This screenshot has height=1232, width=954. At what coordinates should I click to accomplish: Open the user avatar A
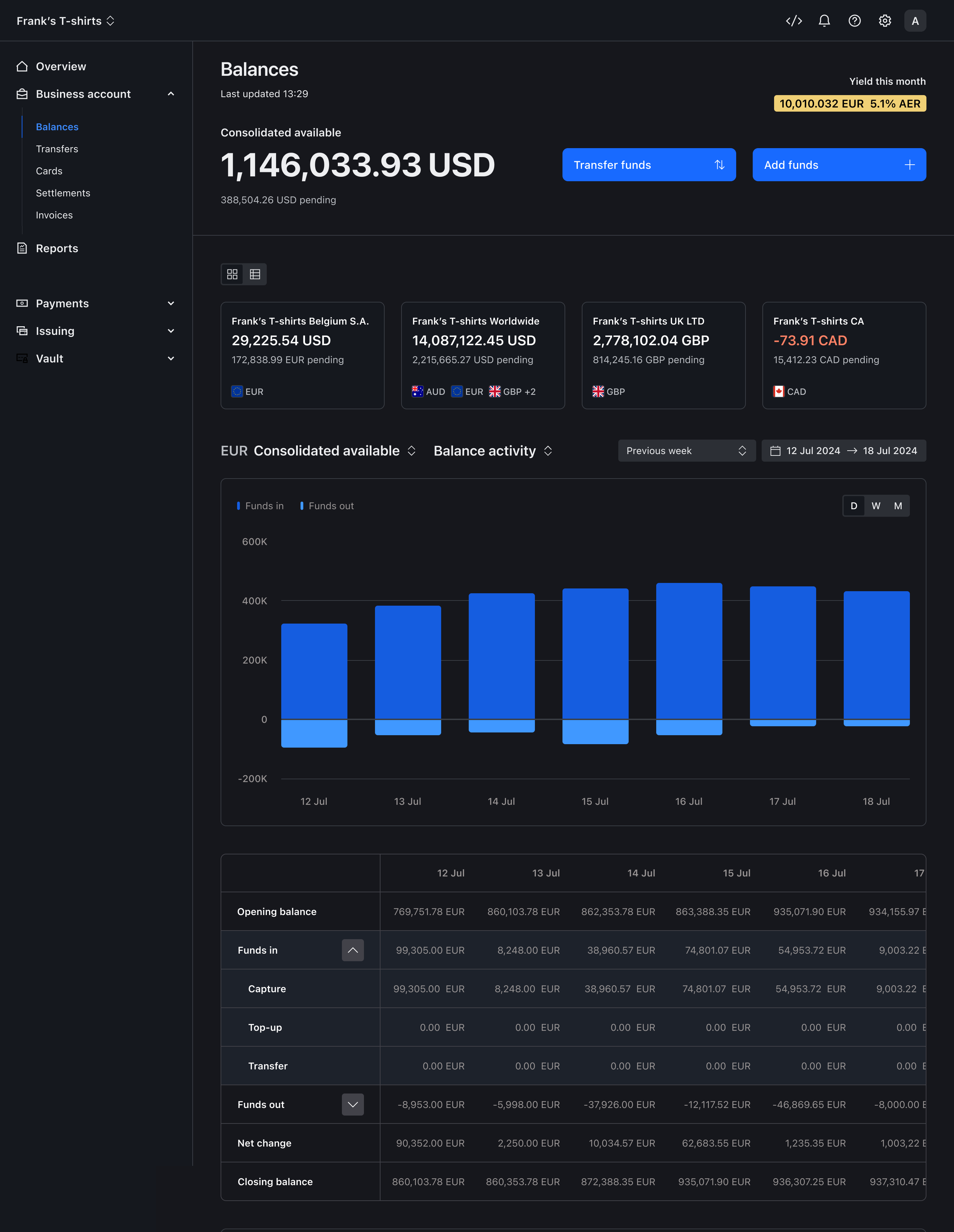point(915,21)
